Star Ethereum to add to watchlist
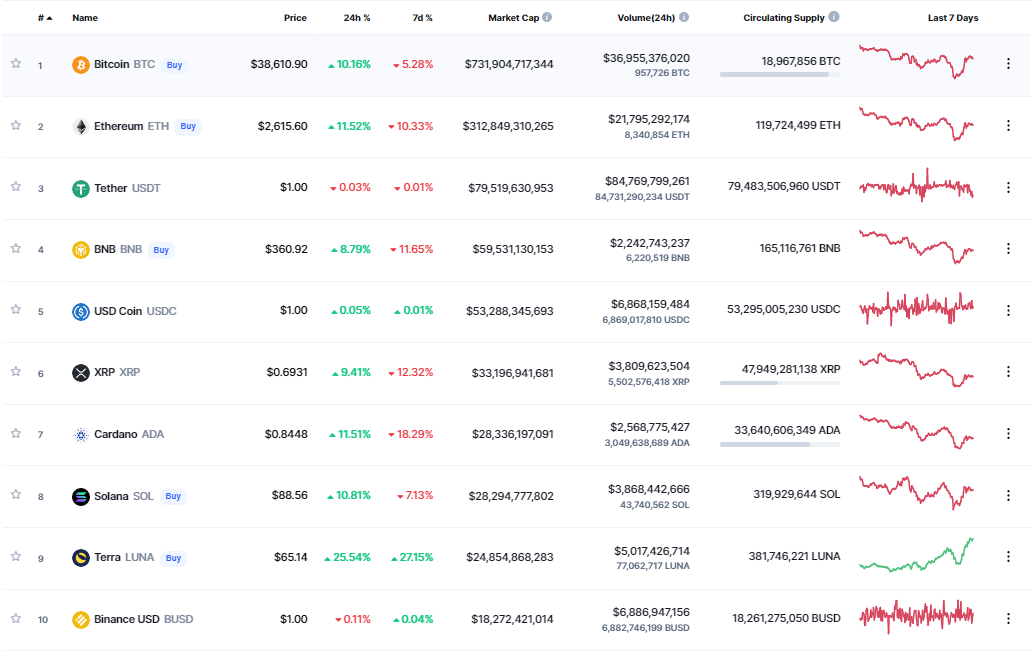Viewport: 1032px width, 651px height. [x=16, y=125]
